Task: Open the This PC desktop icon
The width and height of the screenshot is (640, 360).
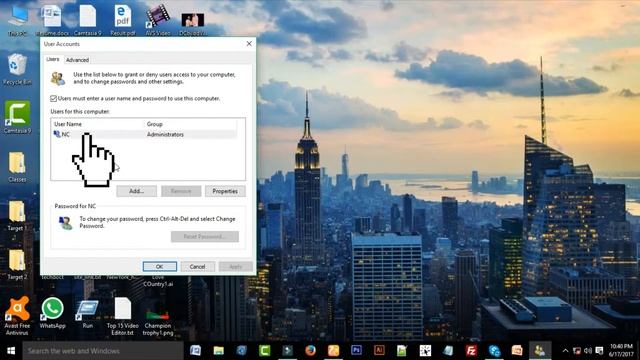Action: point(17,20)
